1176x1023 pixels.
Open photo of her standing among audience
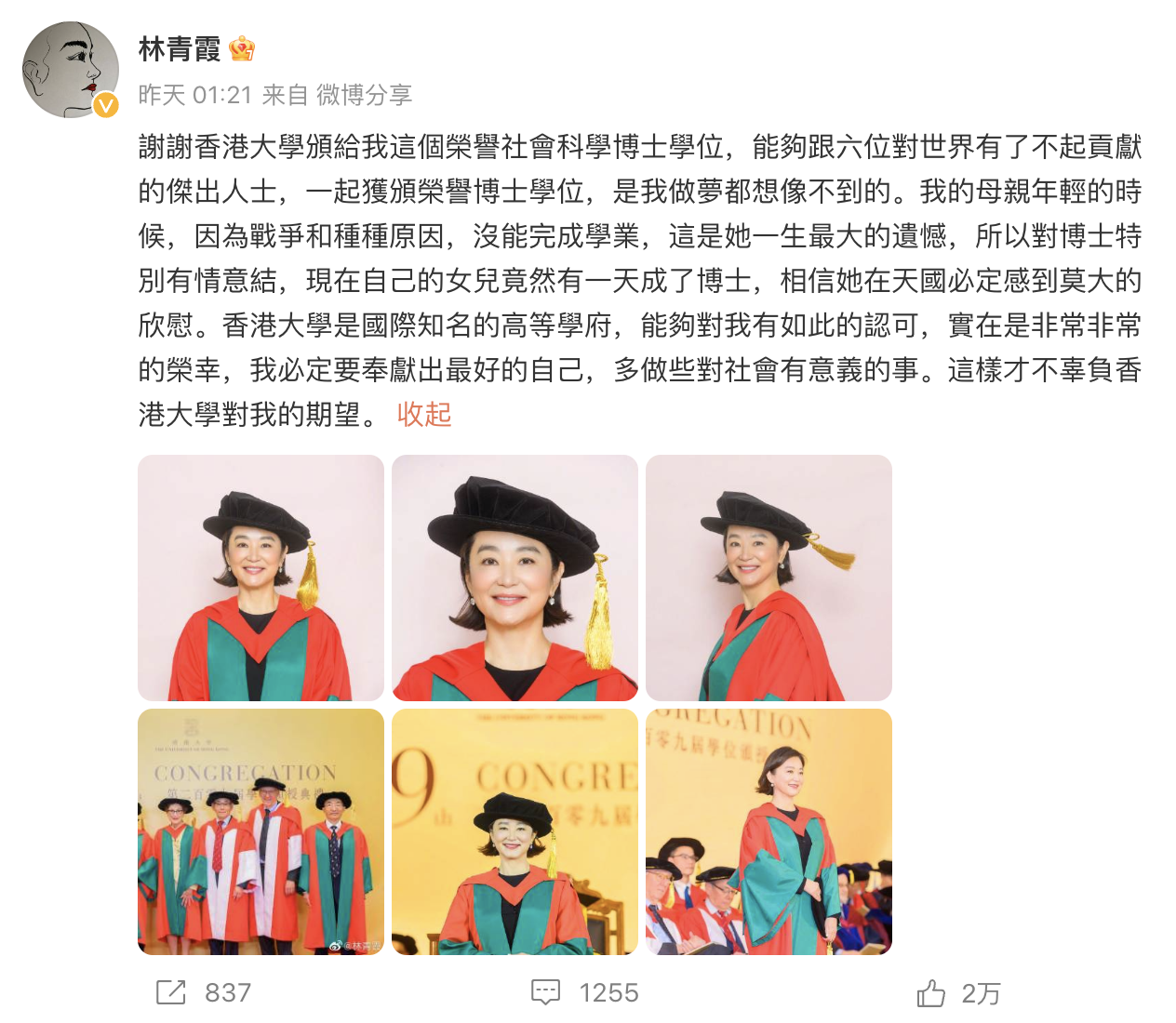pyautogui.click(x=768, y=831)
